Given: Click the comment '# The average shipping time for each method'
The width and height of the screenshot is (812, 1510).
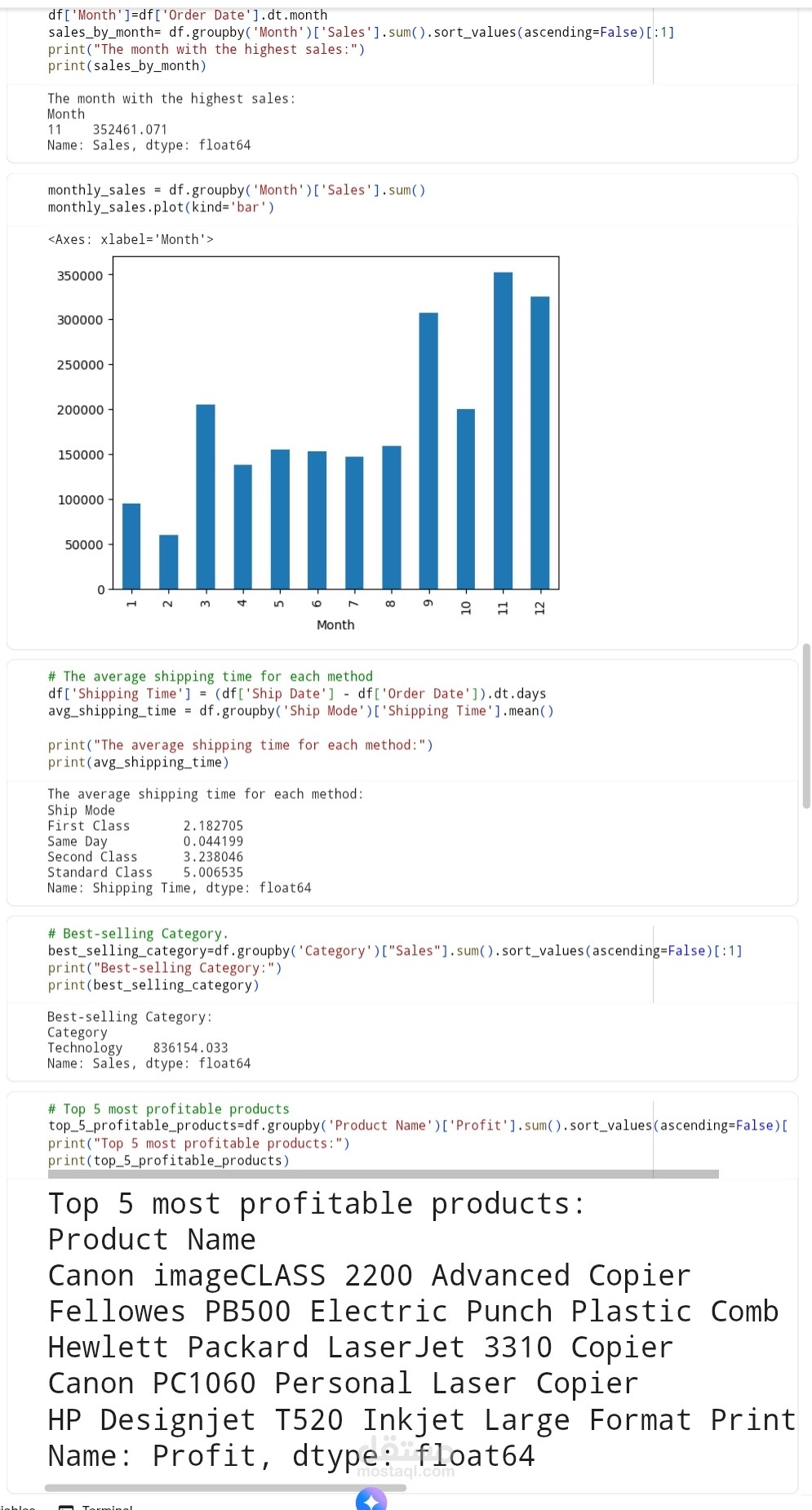Looking at the screenshot, I should (x=211, y=677).
